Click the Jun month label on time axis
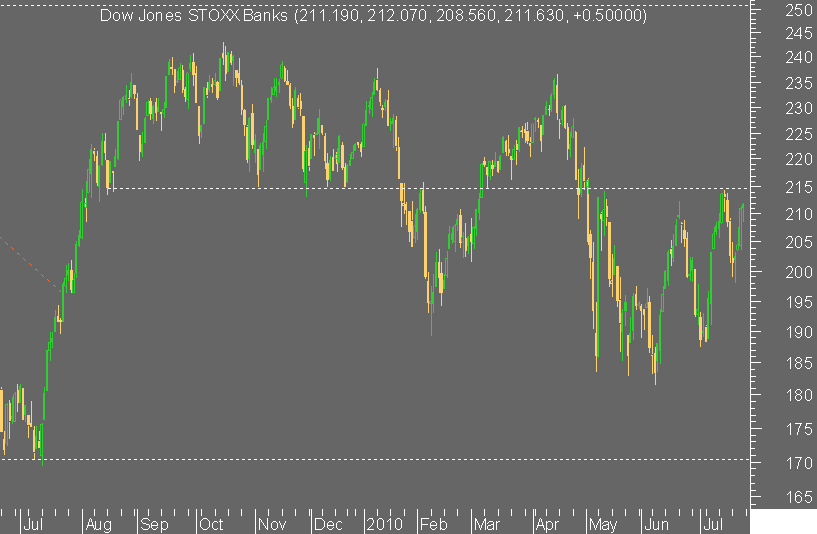The width and height of the screenshot is (817, 534). pyautogui.click(x=657, y=525)
